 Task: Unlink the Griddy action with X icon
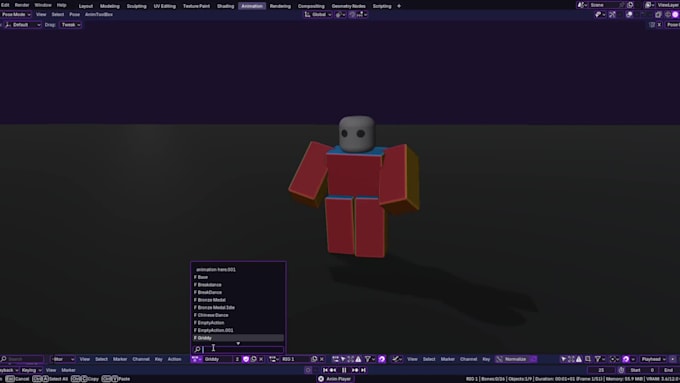[261, 359]
